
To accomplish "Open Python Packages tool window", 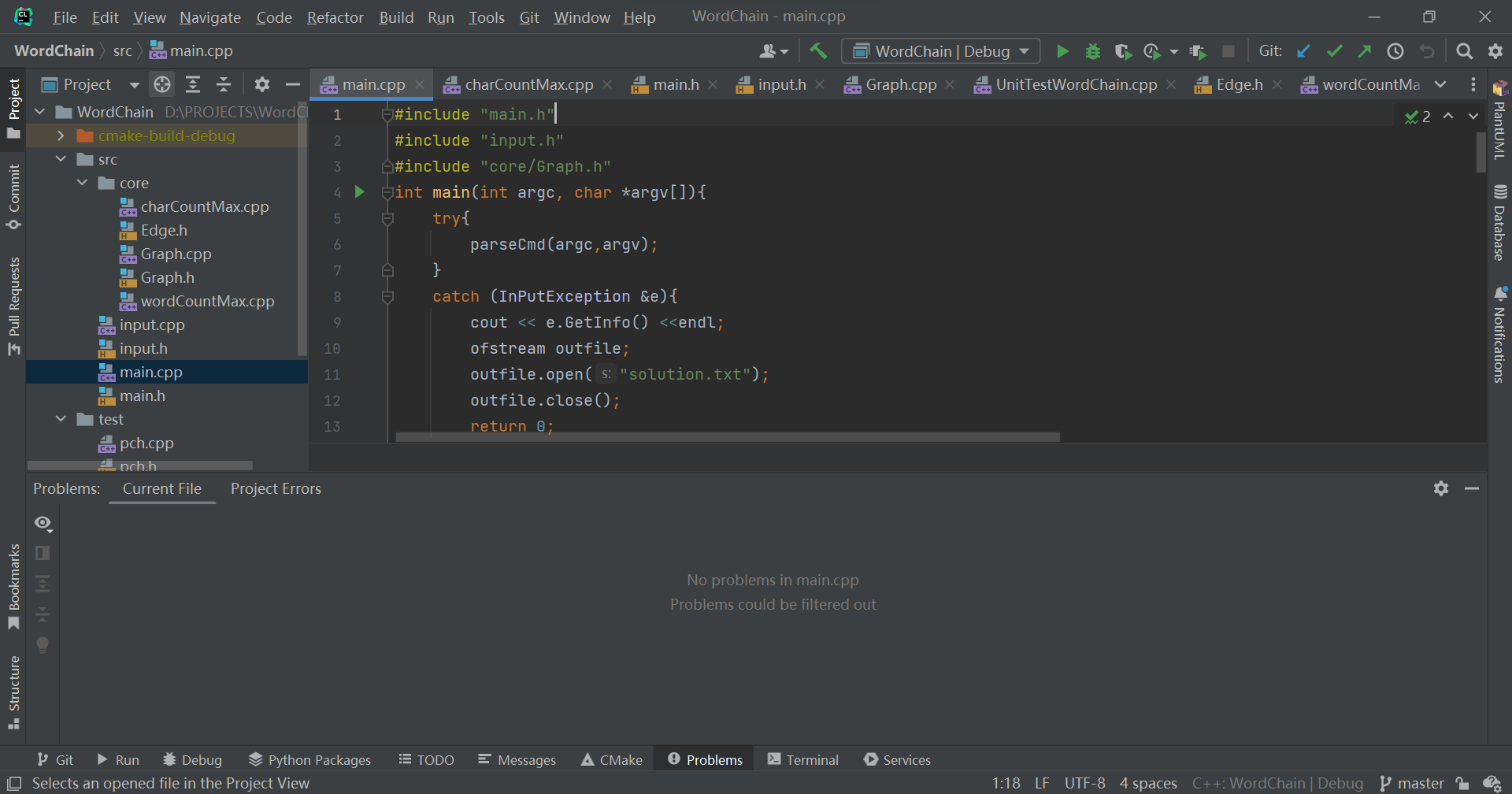I will (309, 759).
